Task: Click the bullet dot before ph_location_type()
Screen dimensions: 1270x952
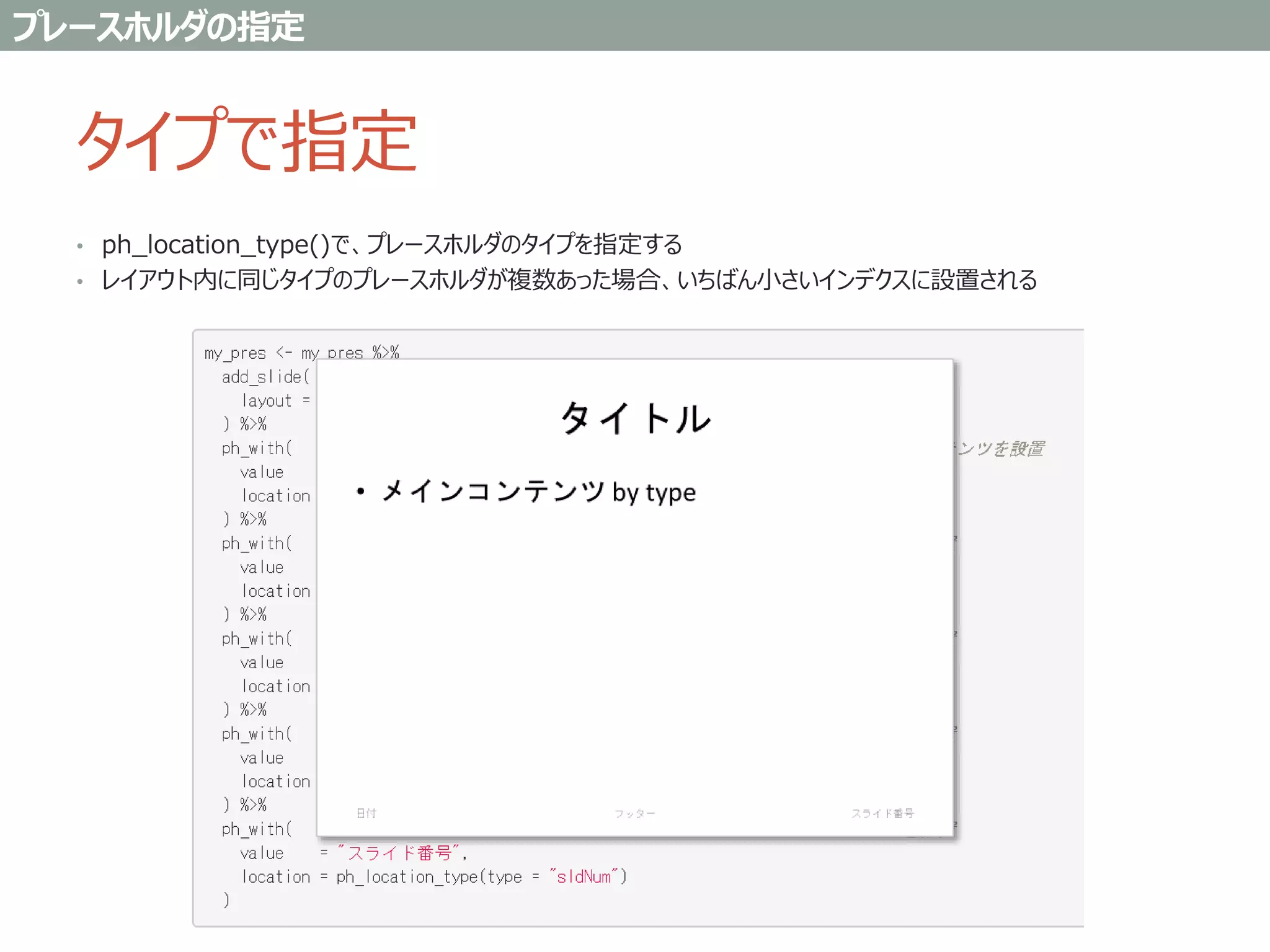Action: [x=80, y=247]
